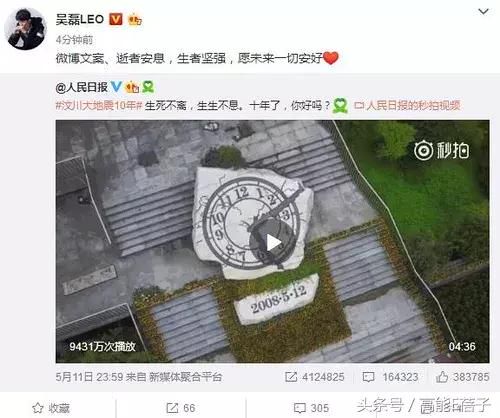Play the embedded earthquake memorial video
Screen dimensions: 500x418
point(273,242)
